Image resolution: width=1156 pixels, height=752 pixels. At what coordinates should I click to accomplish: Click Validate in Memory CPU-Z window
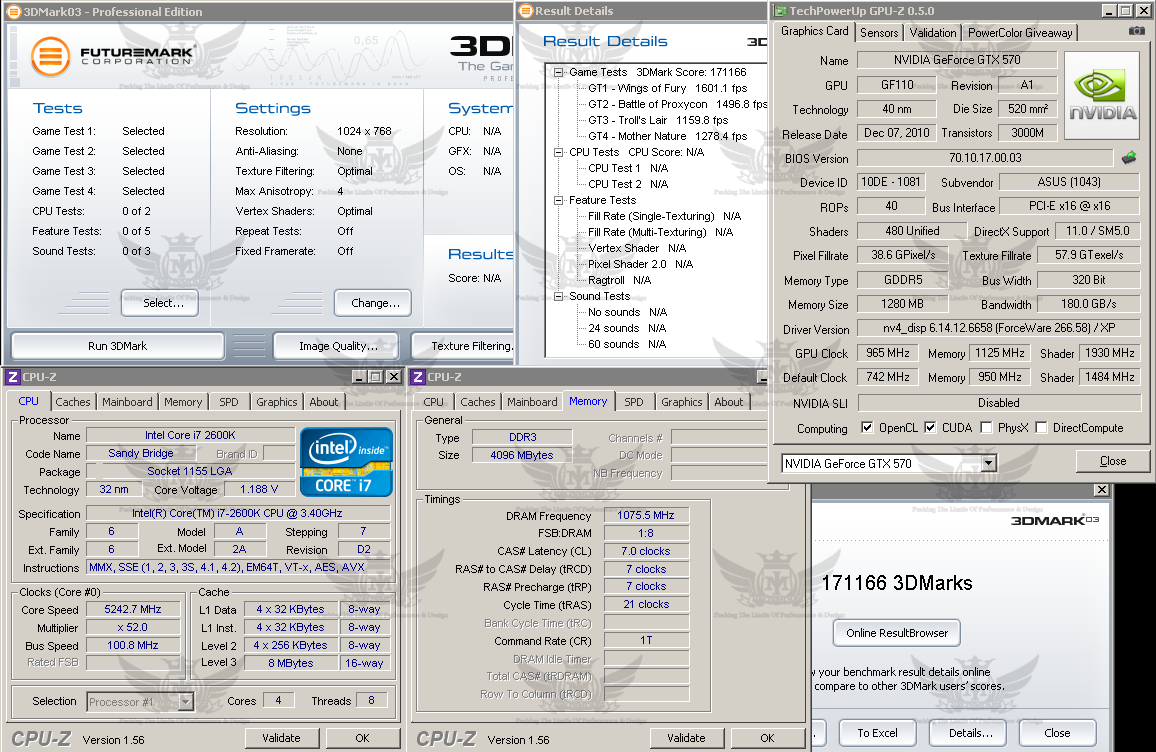[686, 738]
